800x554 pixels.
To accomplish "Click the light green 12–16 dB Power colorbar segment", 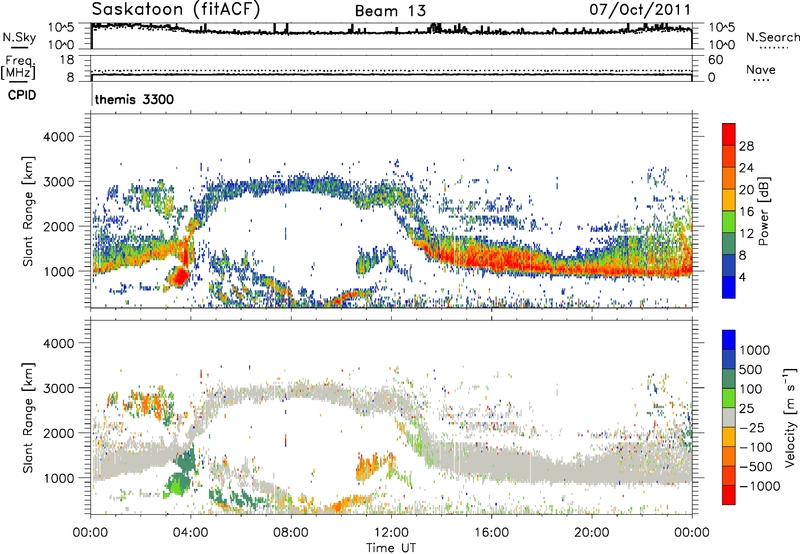I will [x=729, y=221].
